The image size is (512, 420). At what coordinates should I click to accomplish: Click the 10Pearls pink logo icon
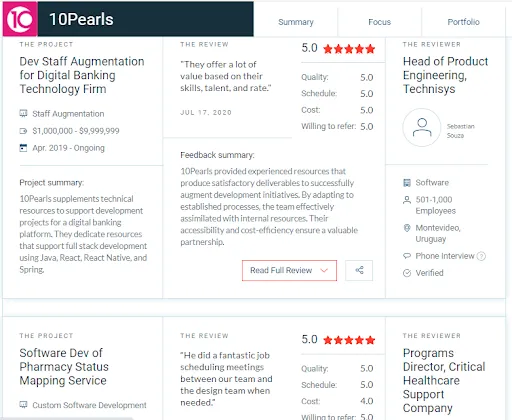coord(20,19)
